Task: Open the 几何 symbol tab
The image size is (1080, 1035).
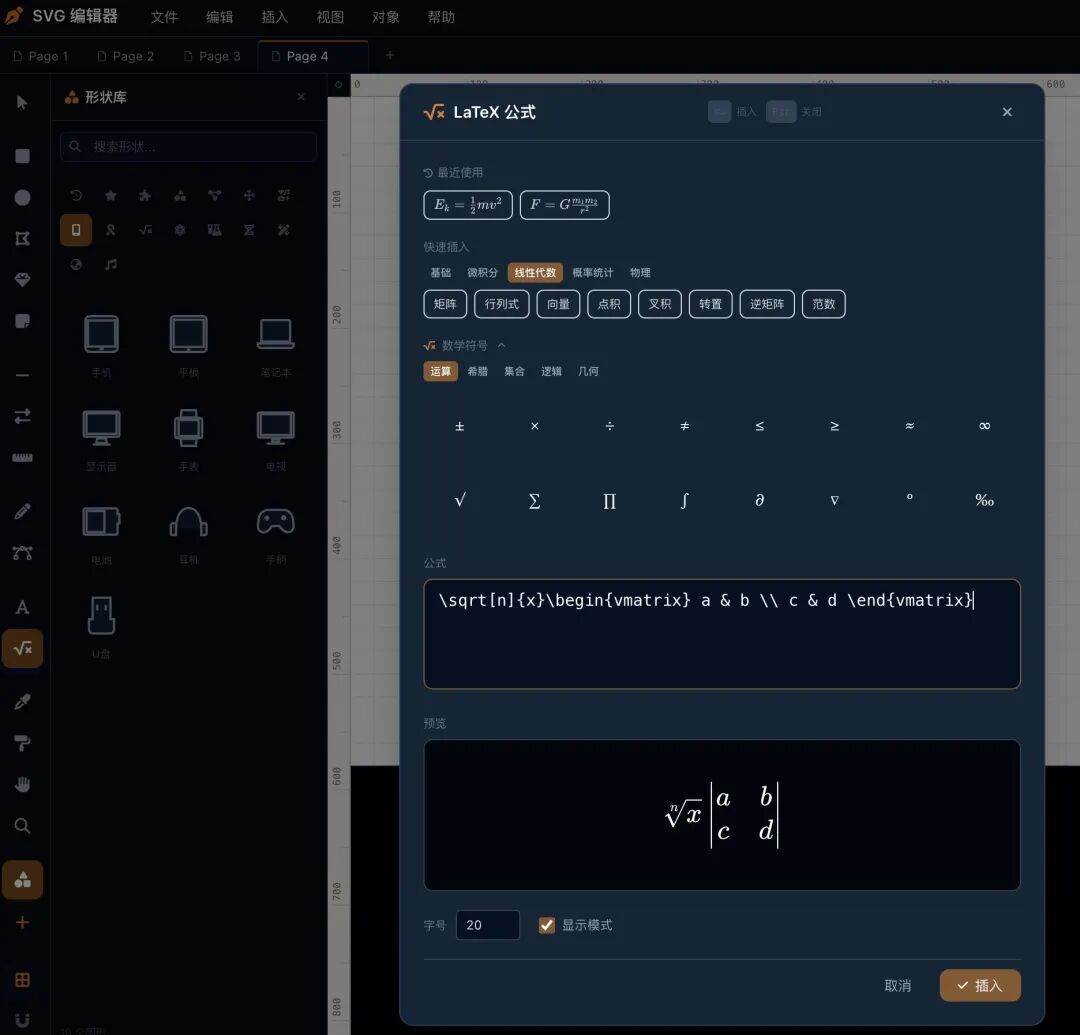Action: (x=588, y=371)
